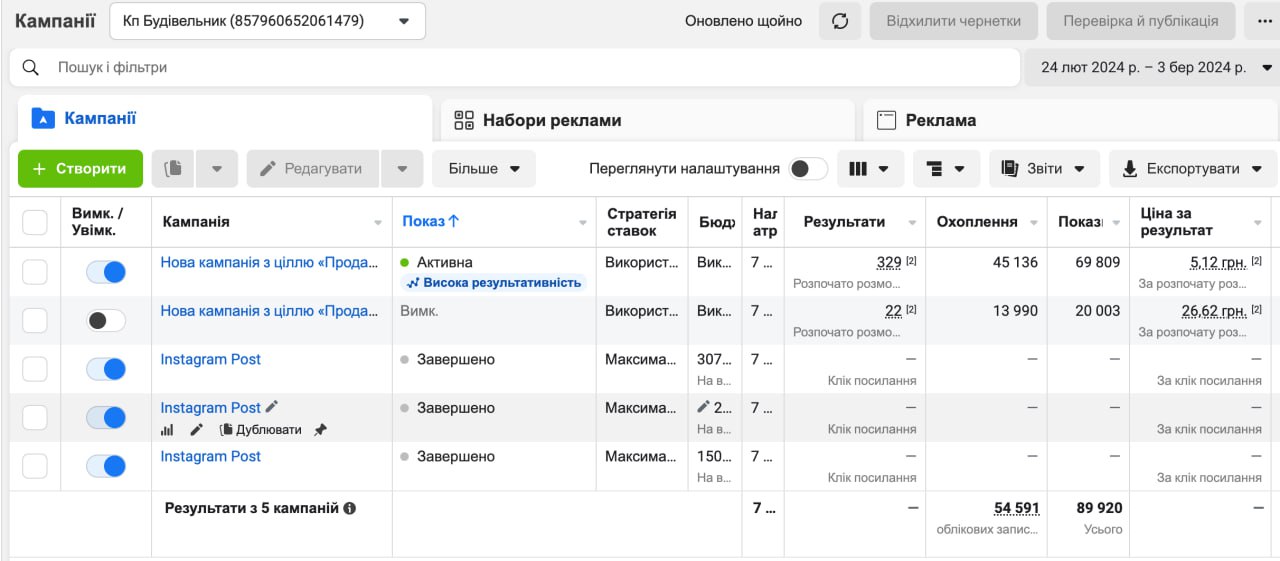
Task: Open the Нова кампанія link in the Вимк. row
Action: tap(270, 311)
